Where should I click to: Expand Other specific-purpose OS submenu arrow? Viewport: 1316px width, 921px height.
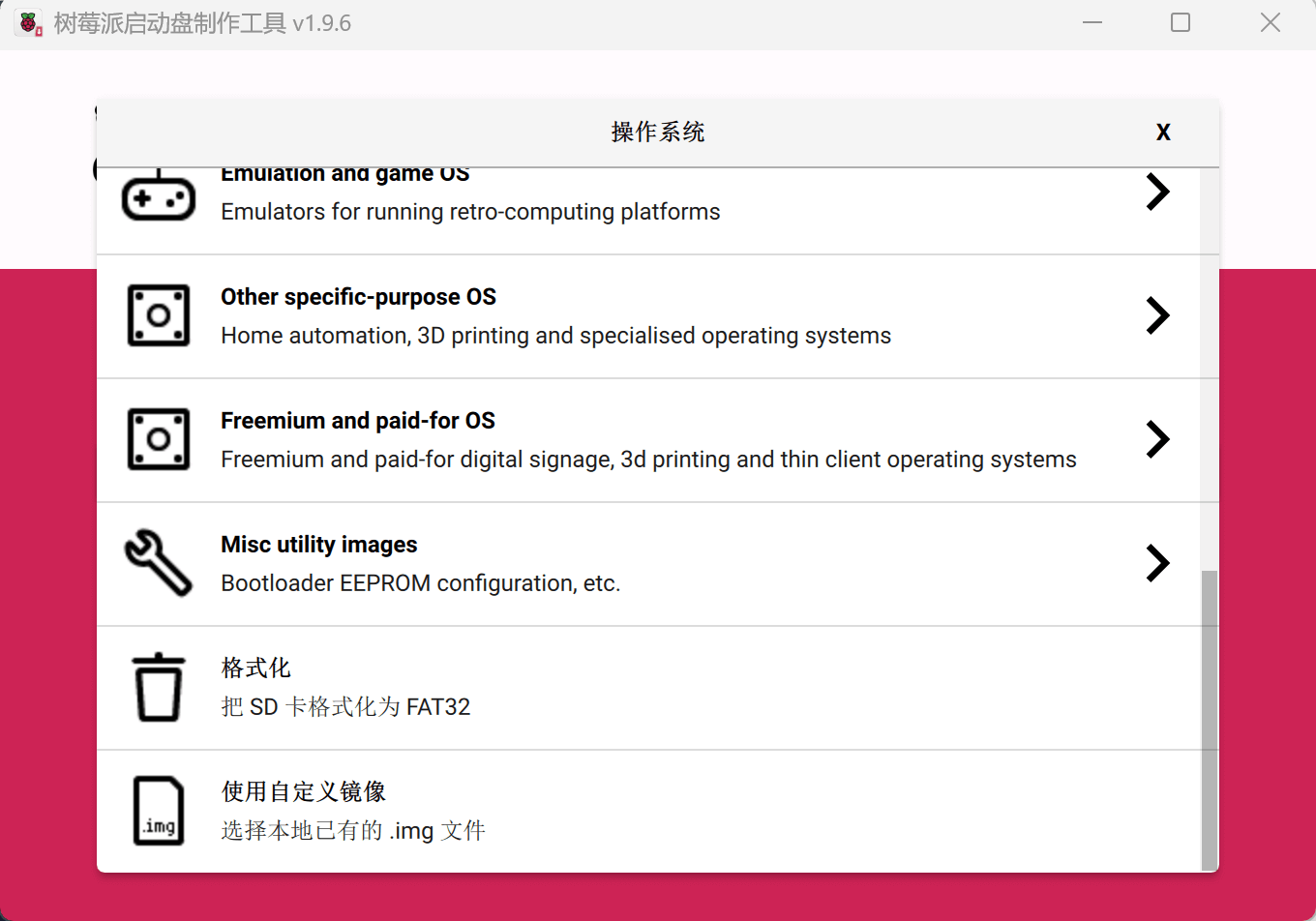coord(1157,315)
